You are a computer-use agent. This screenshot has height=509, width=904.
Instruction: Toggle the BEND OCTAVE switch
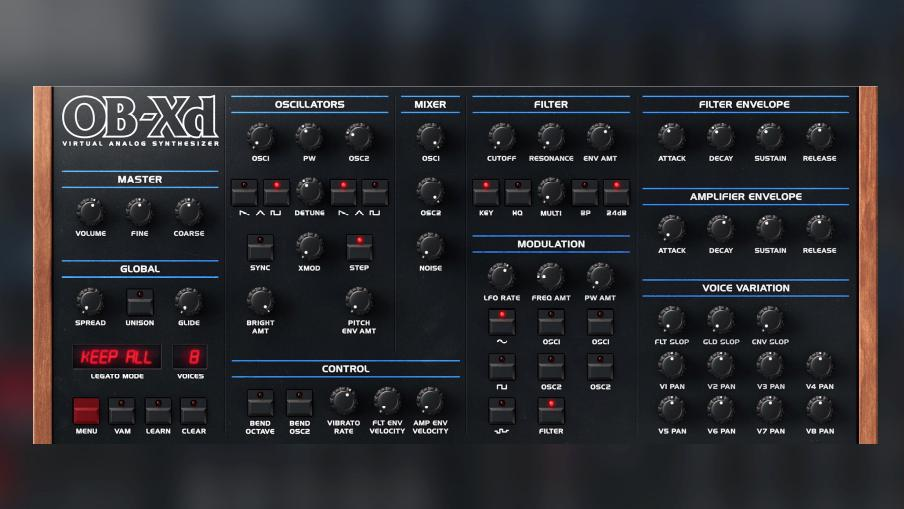(x=260, y=403)
